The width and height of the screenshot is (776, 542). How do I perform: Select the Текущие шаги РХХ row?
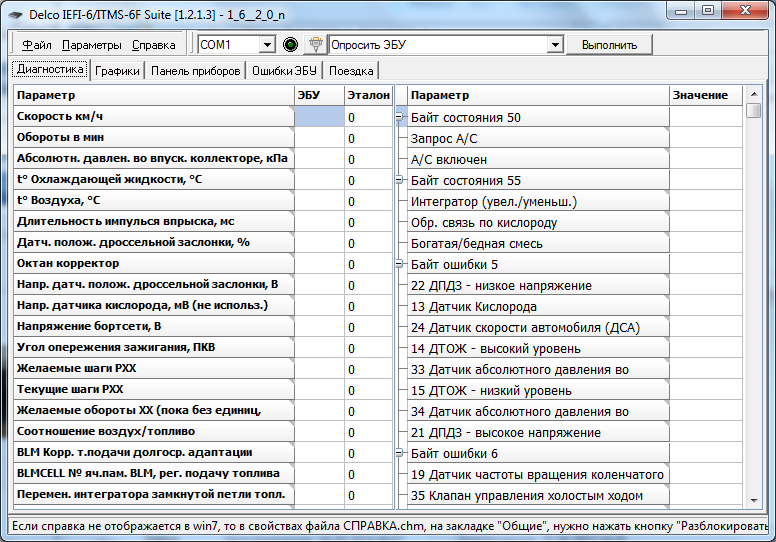154,390
